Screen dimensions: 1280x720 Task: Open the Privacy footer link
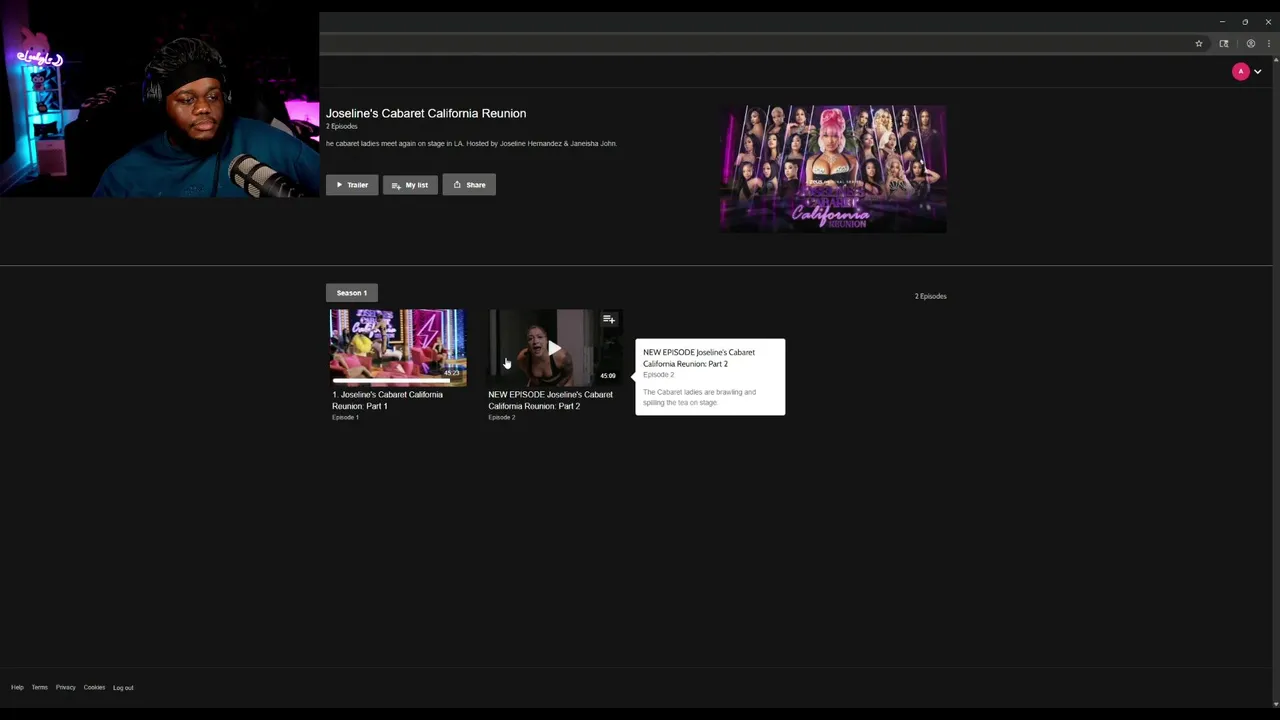66,688
